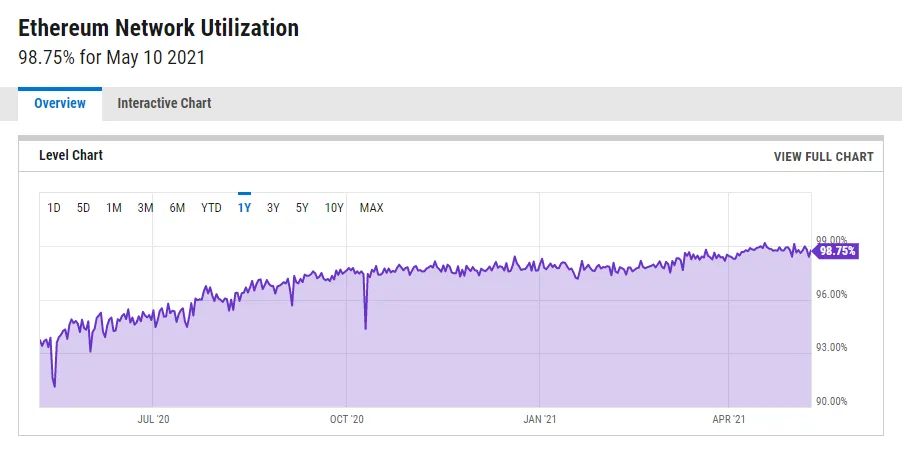Select the active 1Y range

244,208
